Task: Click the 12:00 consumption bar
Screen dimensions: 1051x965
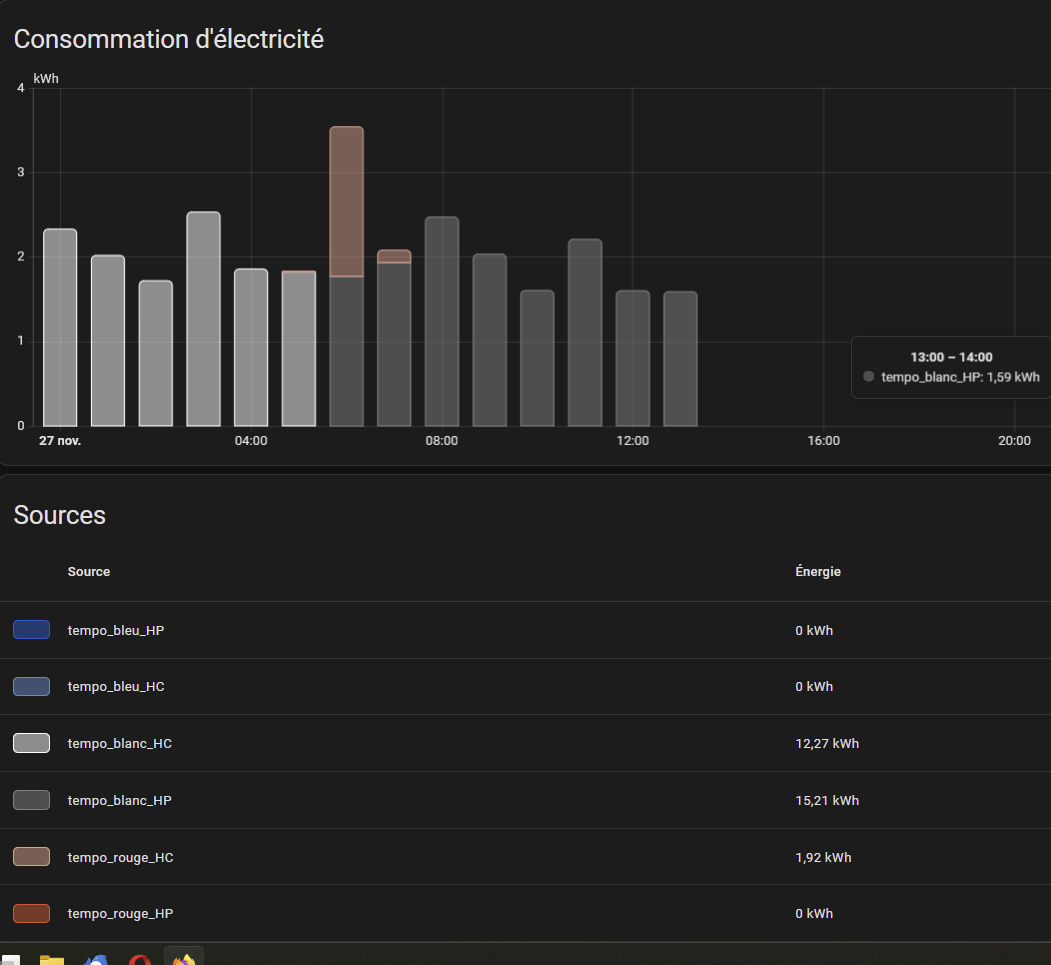Action: click(x=632, y=359)
